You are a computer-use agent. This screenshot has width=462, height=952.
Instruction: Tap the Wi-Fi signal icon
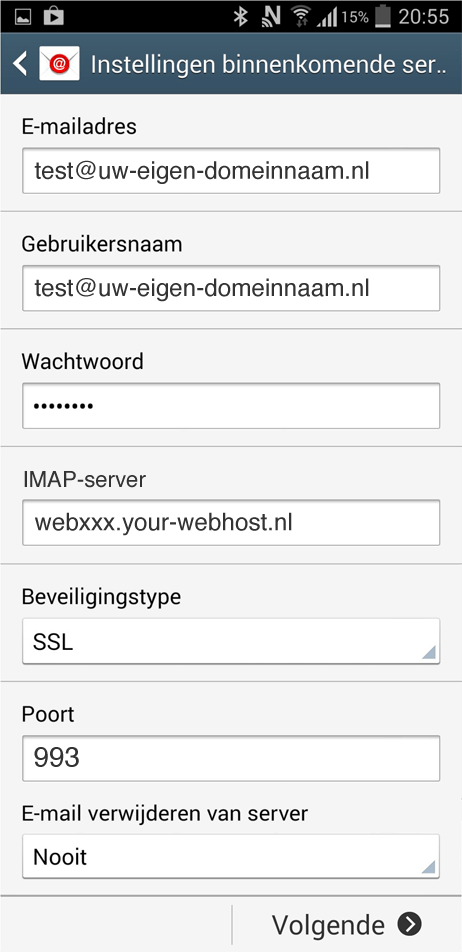pyautogui.click(x=301, y=16)
